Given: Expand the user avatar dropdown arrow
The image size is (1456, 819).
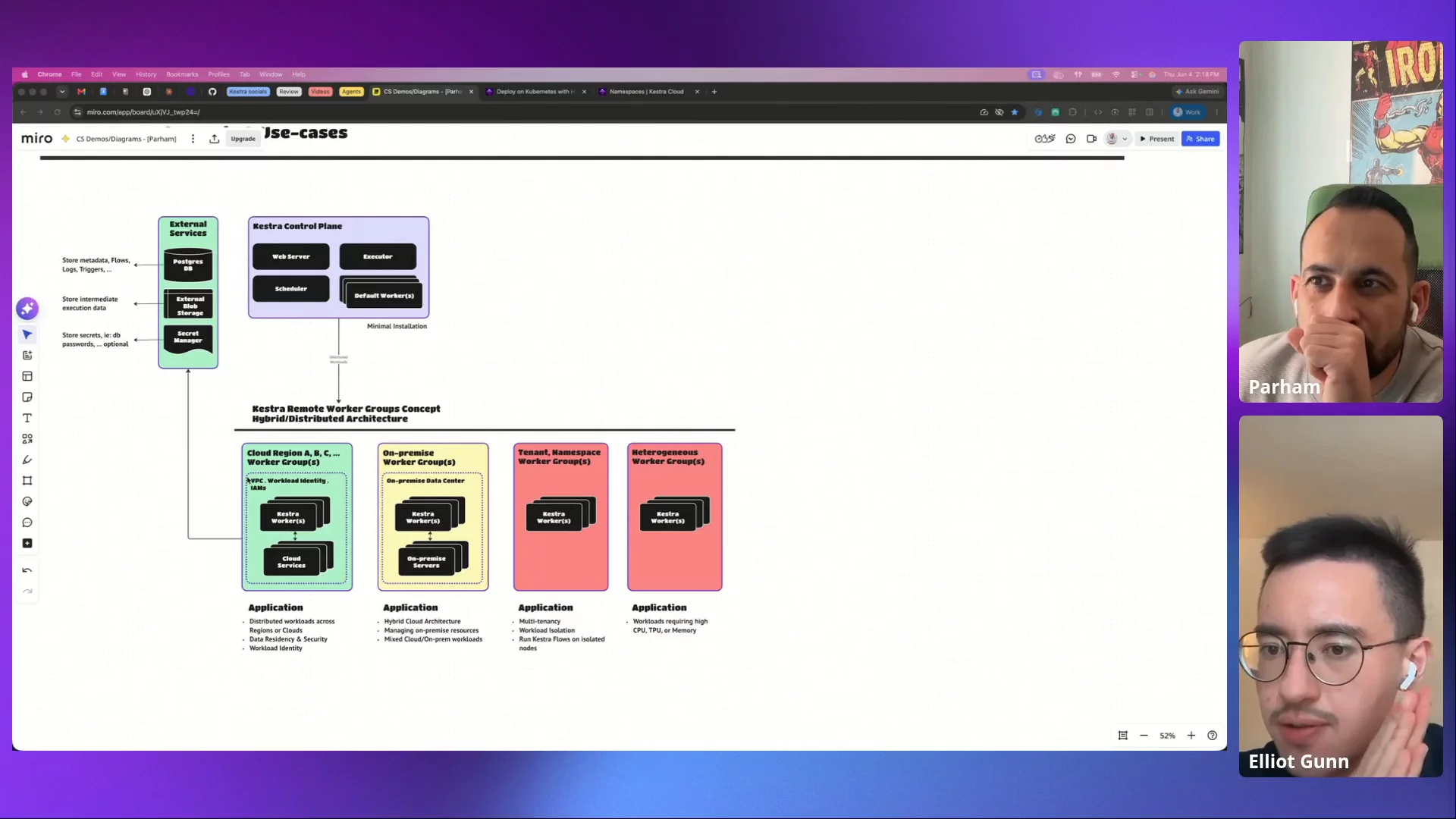Looking at the screenshot, I should click(1125, 140).
